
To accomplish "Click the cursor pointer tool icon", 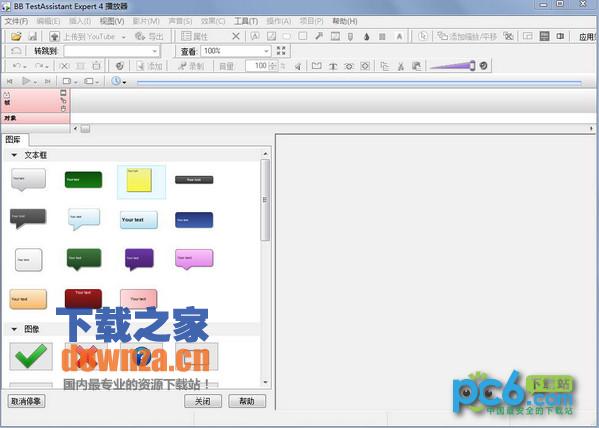I will click(423, 36).
